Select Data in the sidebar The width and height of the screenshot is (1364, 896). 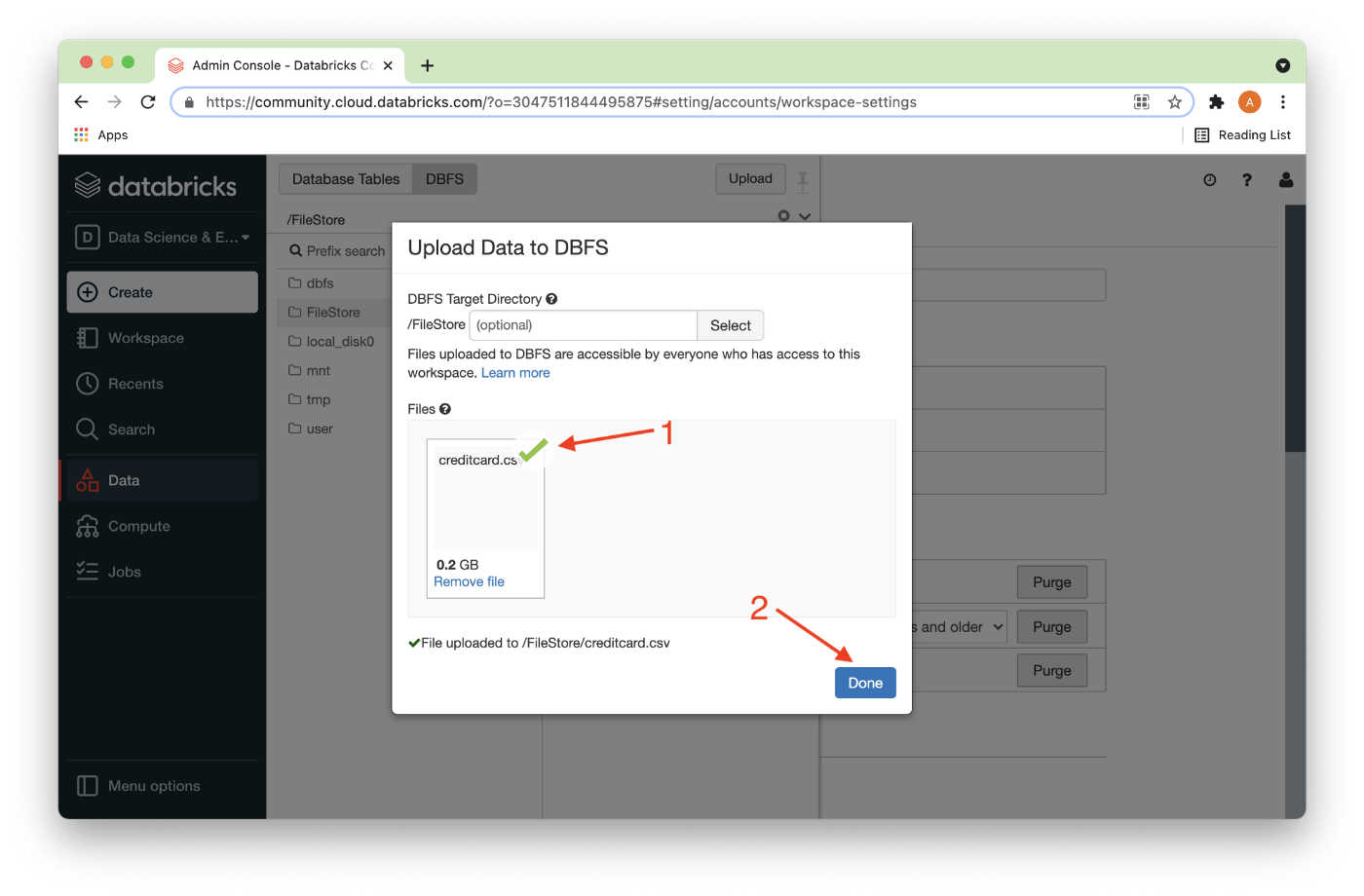[161, 480]
